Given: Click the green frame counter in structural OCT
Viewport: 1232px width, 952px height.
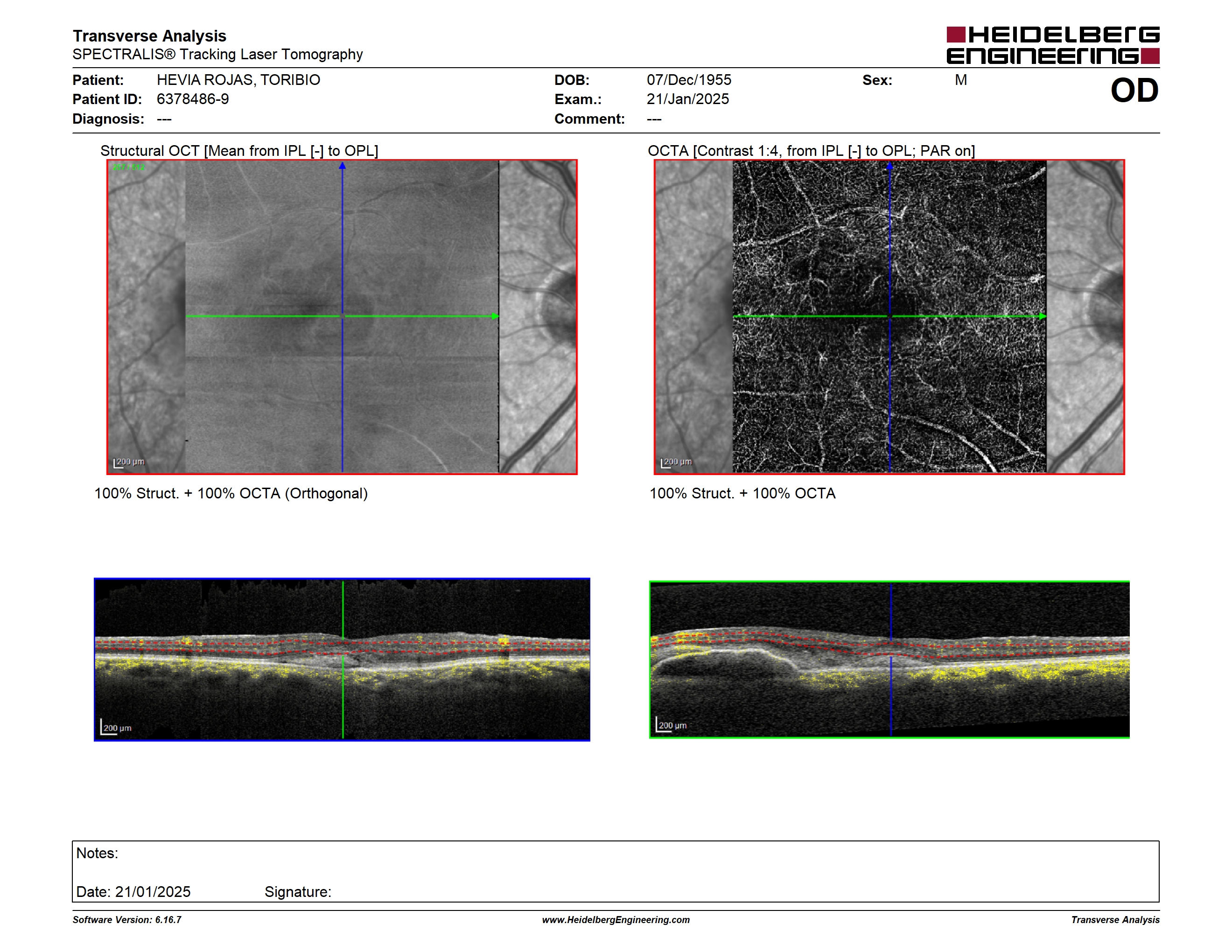Looking at the screenshot, I should (x=129, y=168).
